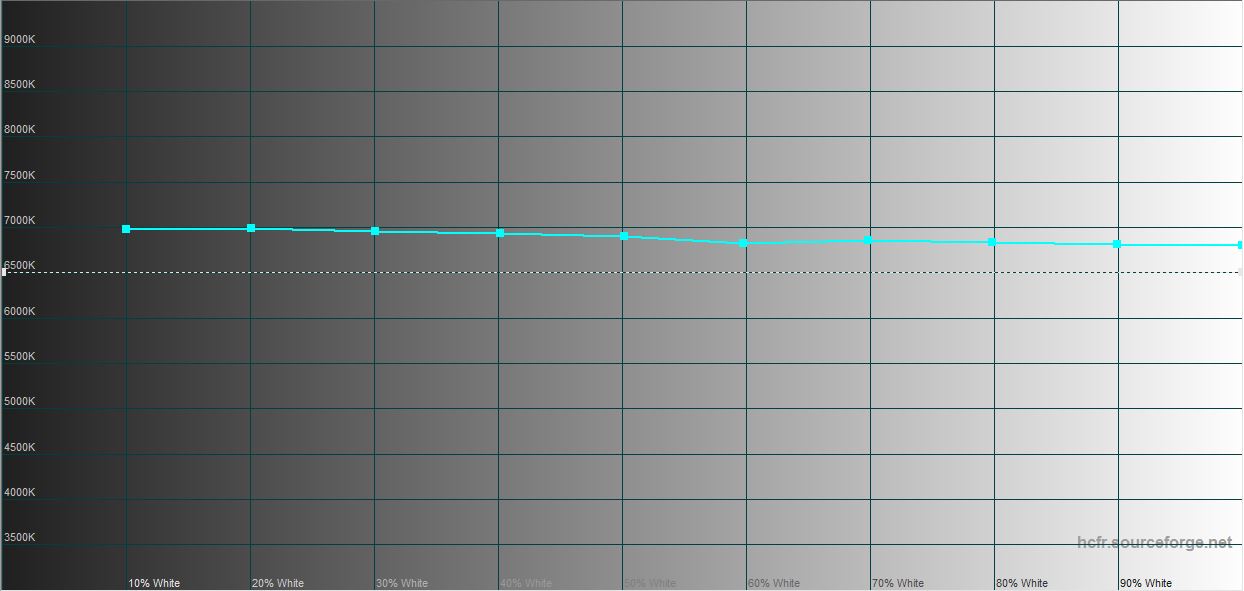Select the 20% White data point
Viewport: 1244px width, 591px height.
click(251, 228)
